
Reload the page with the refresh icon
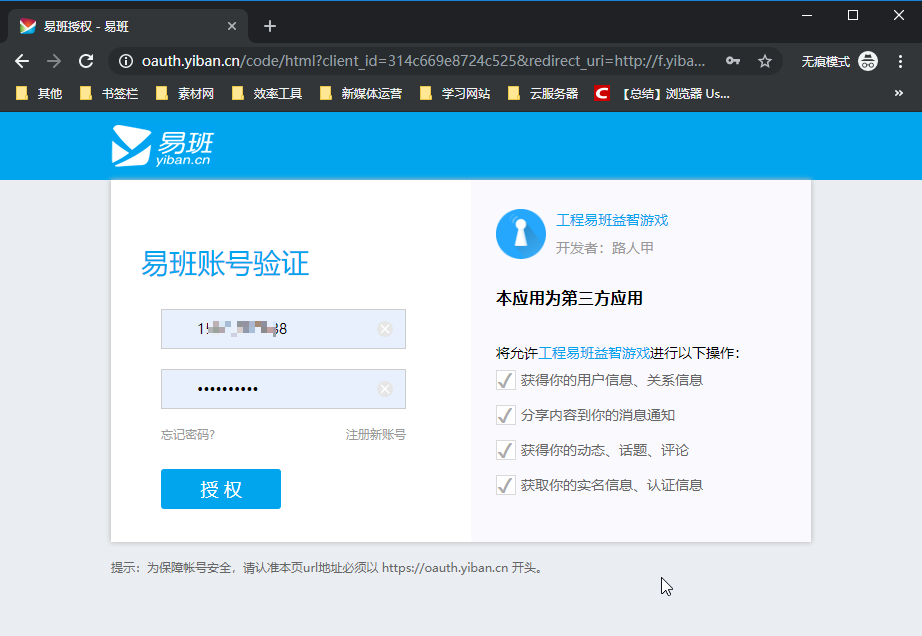click(86, 61)
